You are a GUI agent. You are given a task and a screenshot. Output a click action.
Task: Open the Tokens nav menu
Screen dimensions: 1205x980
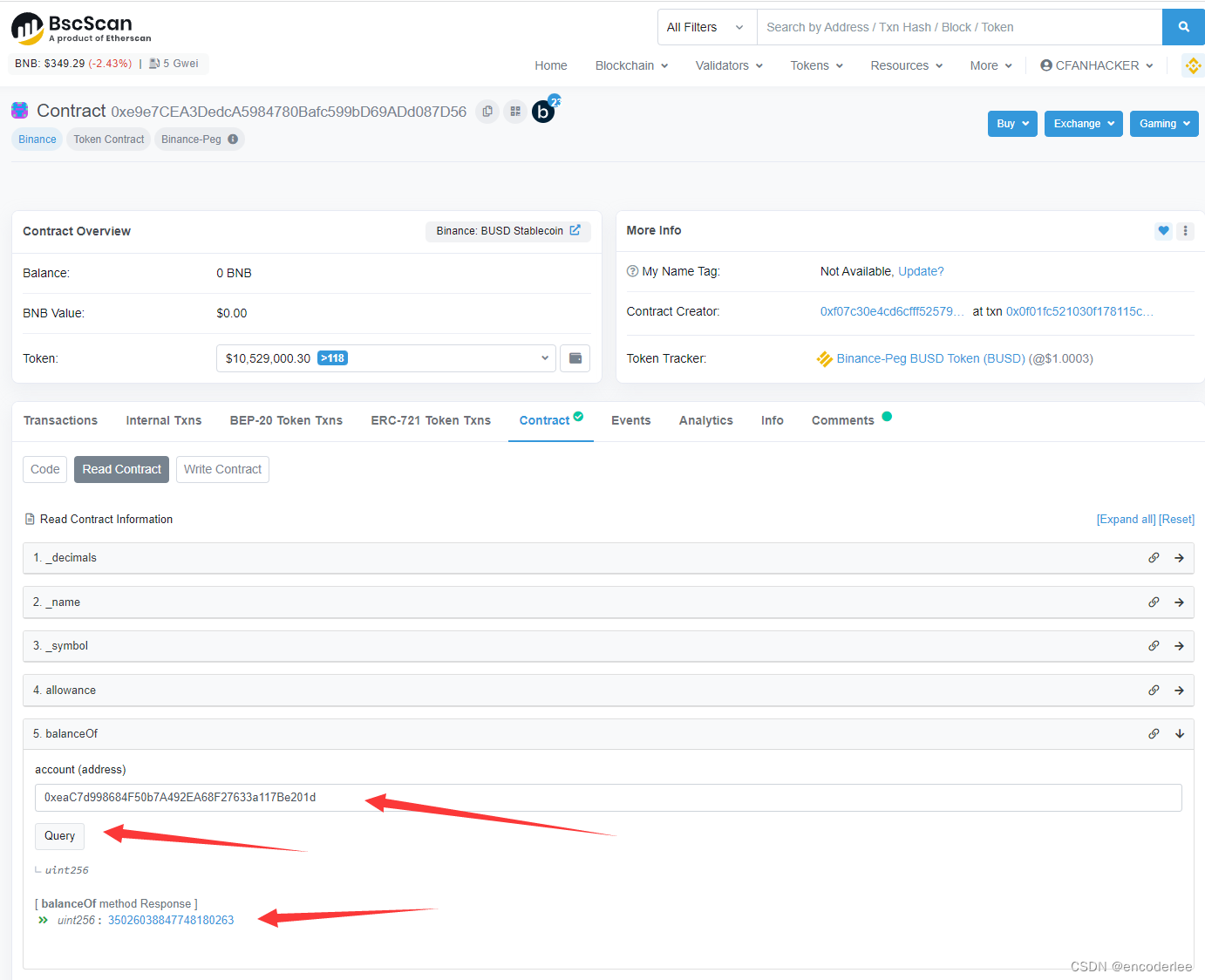point(816,65)
